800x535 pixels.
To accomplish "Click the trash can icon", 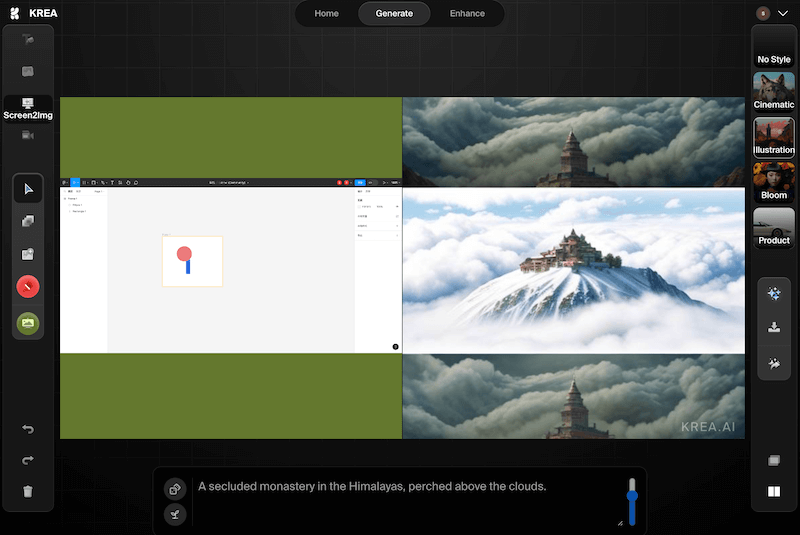I will tap(28, 491).
